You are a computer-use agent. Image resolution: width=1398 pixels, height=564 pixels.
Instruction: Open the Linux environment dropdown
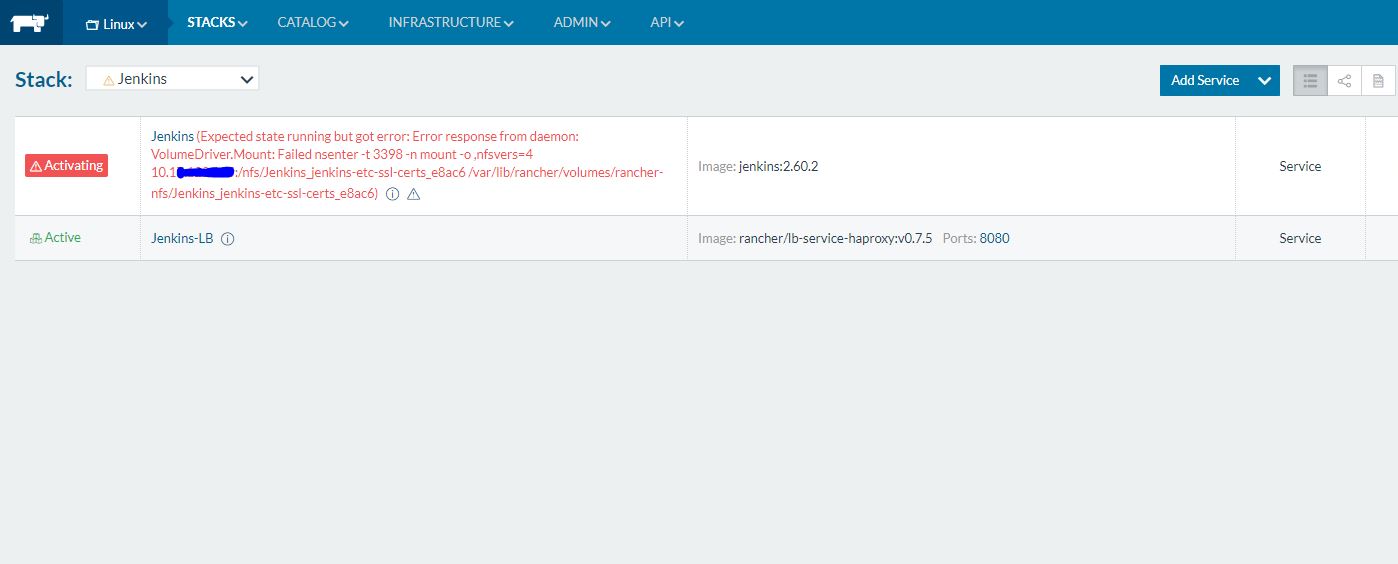coord(117,23)
